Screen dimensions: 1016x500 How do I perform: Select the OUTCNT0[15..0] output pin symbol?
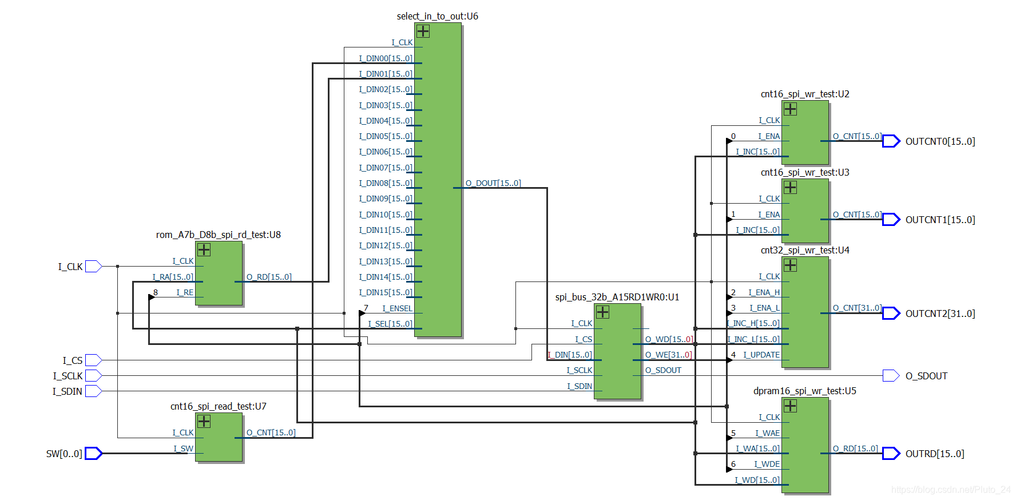point(892,141)
